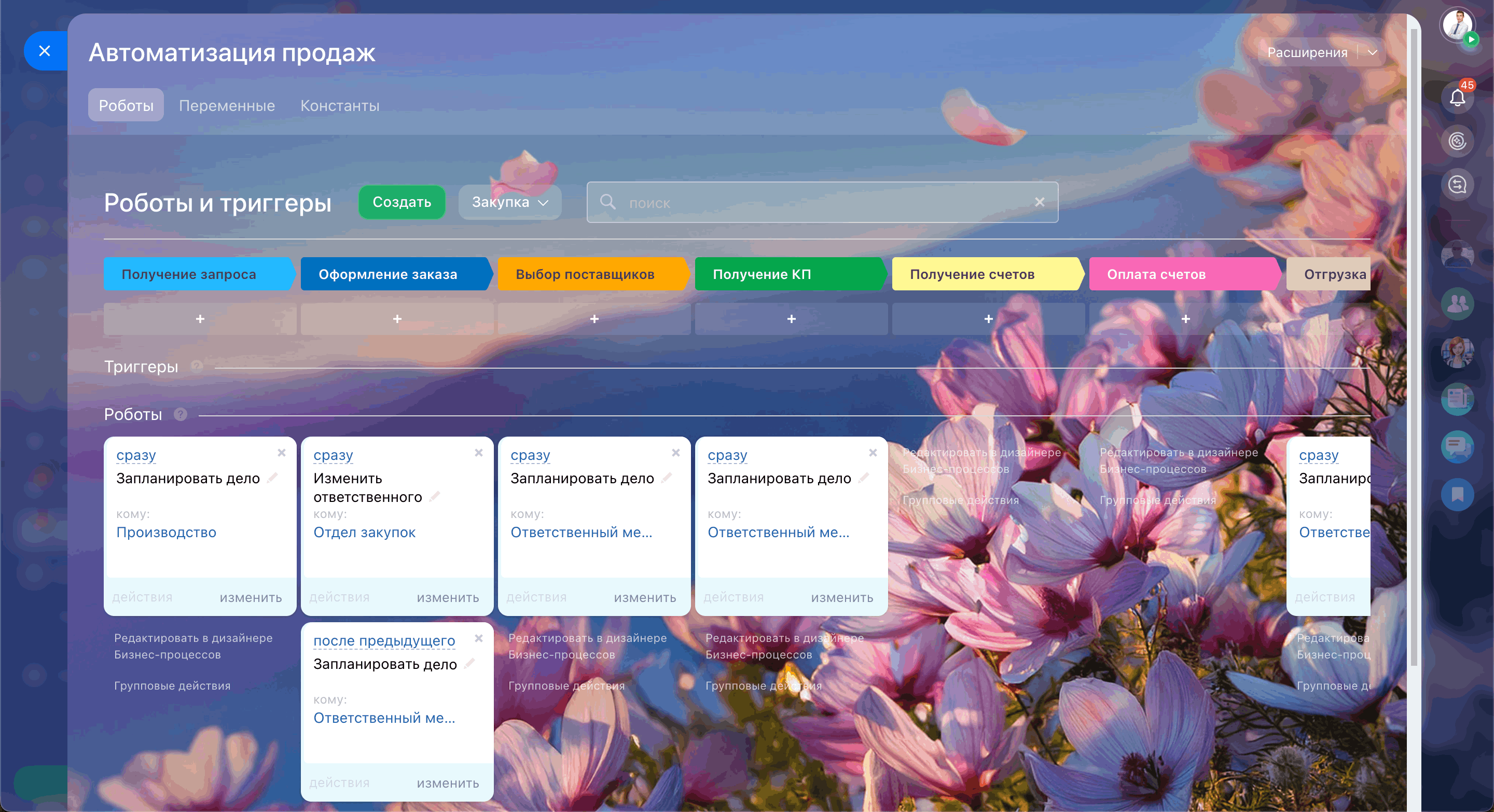Click help icon next to Роботы heading
This screenshot has height=812, width=1494.
(x=181, y=414)
